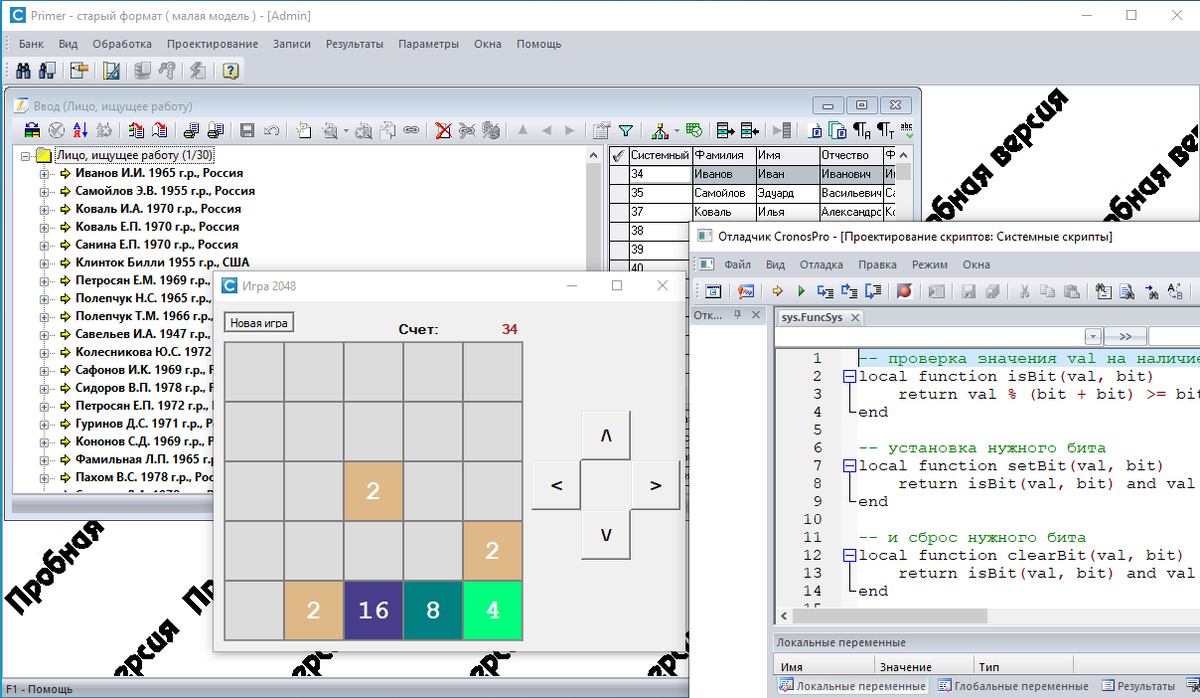1200x698 pixels.
Task: Select tree item Санина Е.П. 1970 г.р., Россия
Action: coord(157,245)
